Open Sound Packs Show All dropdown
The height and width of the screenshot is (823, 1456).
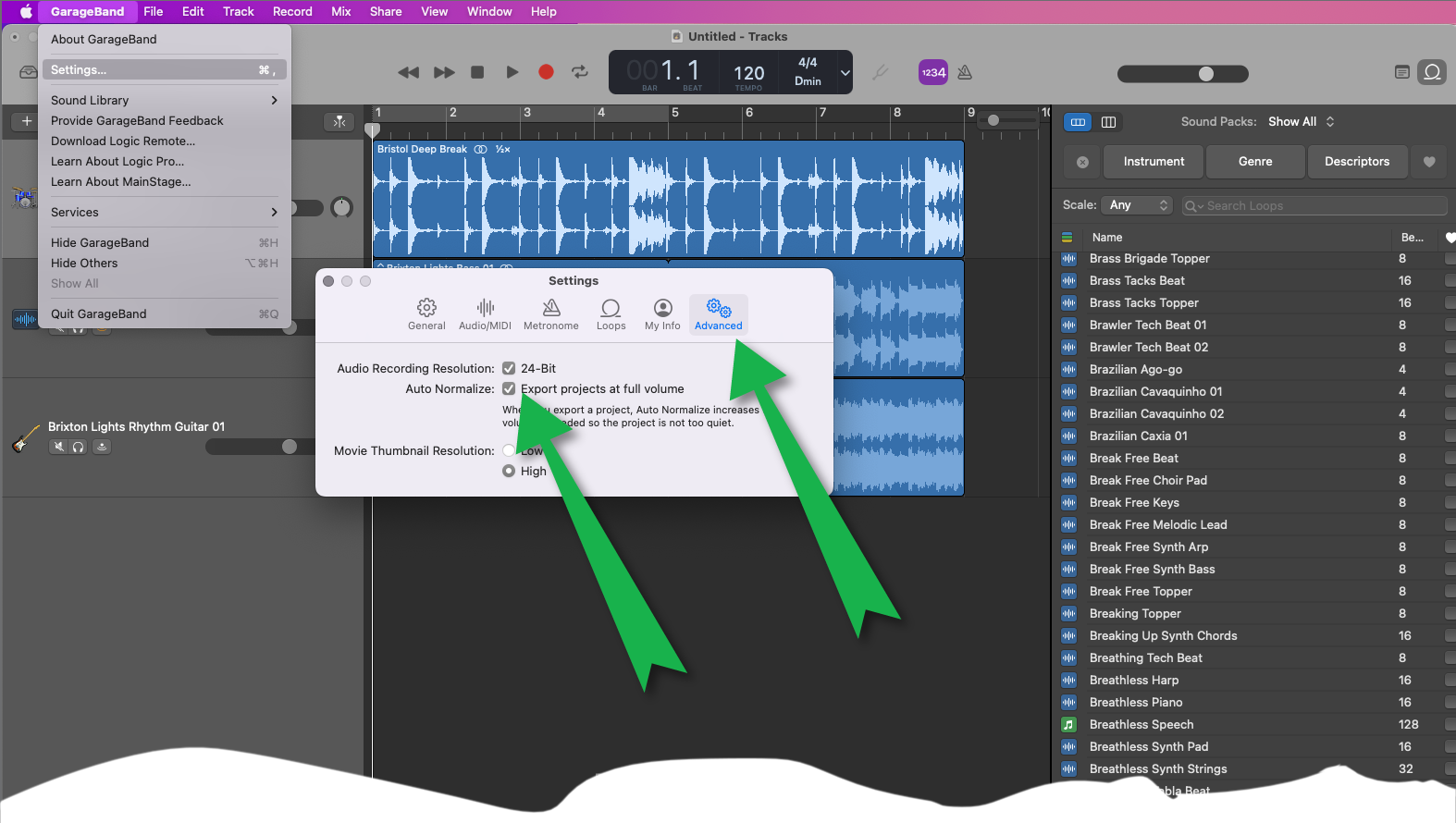pyautogui.click(x=1302, y=122)
